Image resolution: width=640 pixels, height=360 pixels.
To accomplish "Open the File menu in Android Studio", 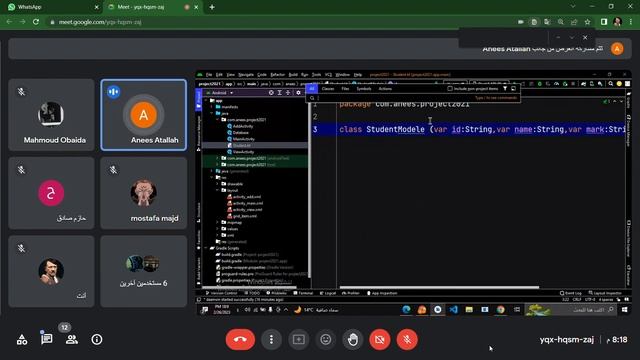I will point(209,75).
